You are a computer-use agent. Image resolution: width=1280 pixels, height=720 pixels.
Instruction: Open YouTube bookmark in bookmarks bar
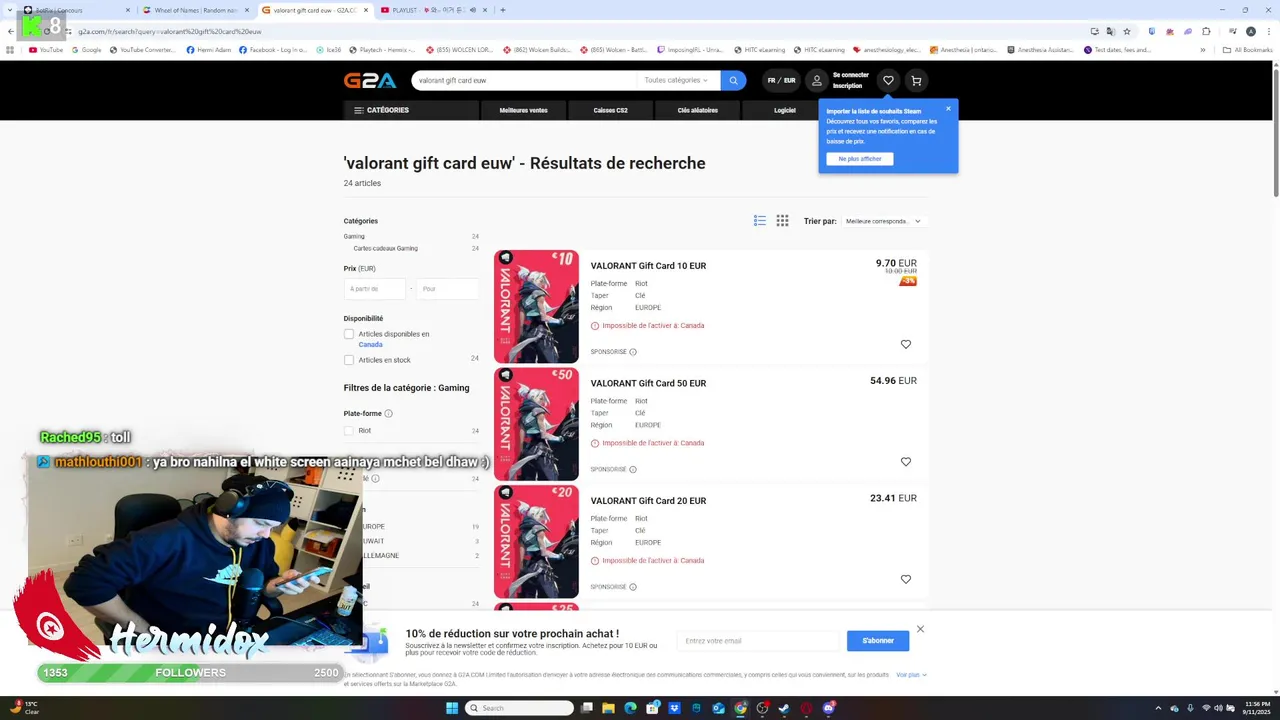click(x=46, y=49)
